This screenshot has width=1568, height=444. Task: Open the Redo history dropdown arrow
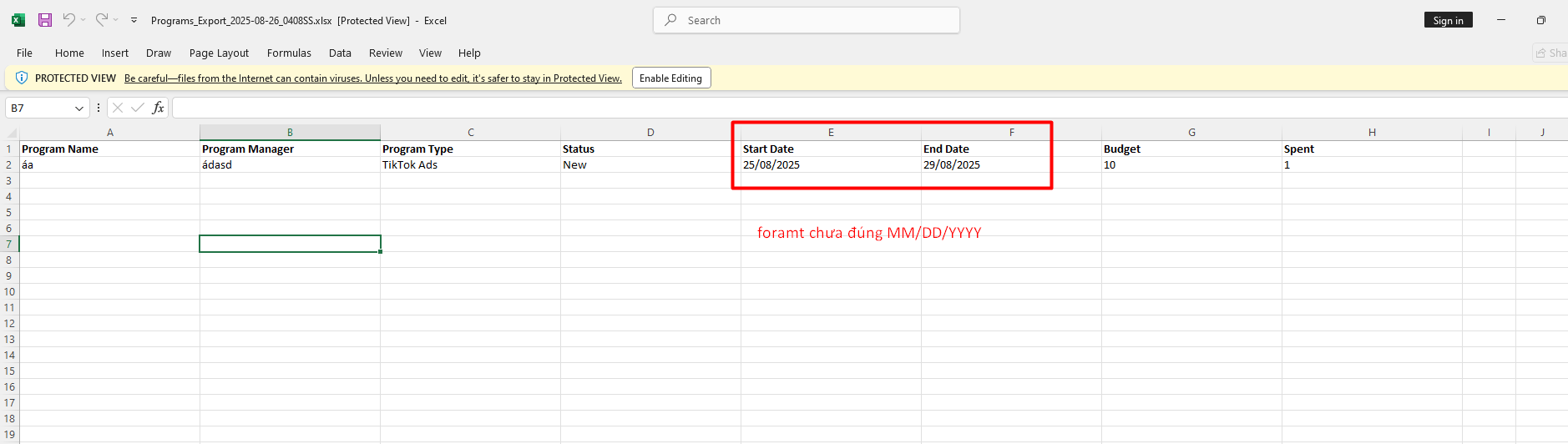pyautogui.click(x=116, y=20)
